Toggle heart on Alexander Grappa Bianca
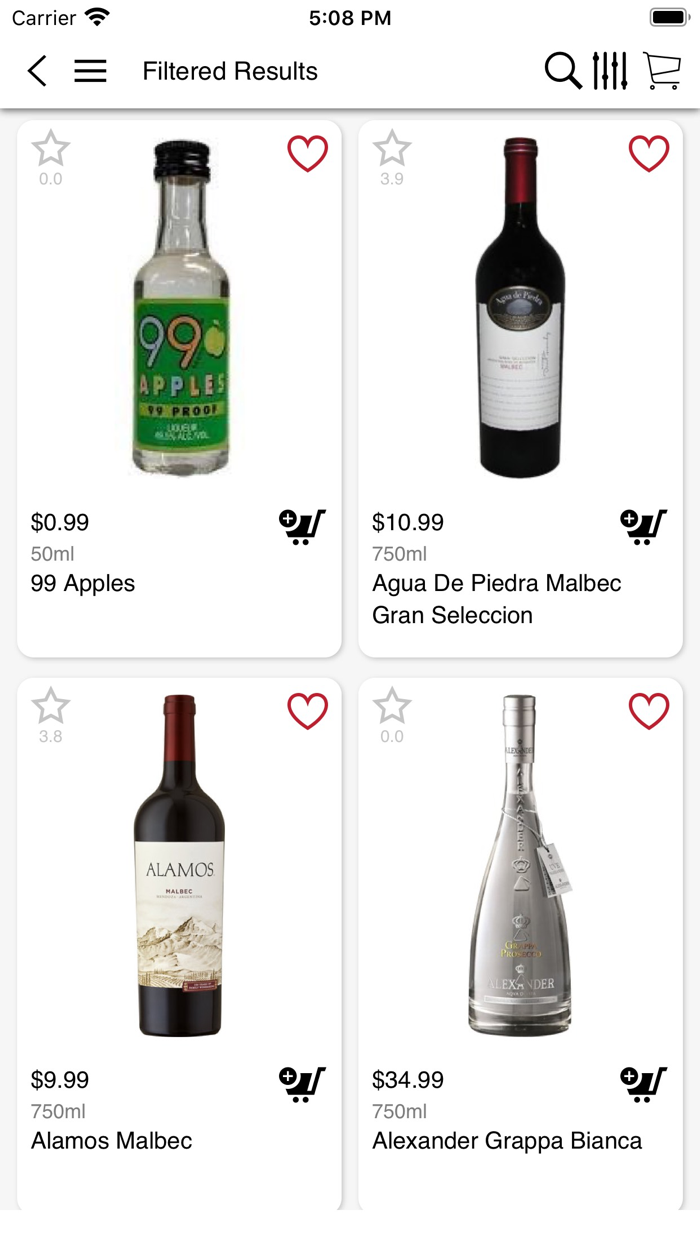This screenshot has width=700, height=1244. point(649,711)
